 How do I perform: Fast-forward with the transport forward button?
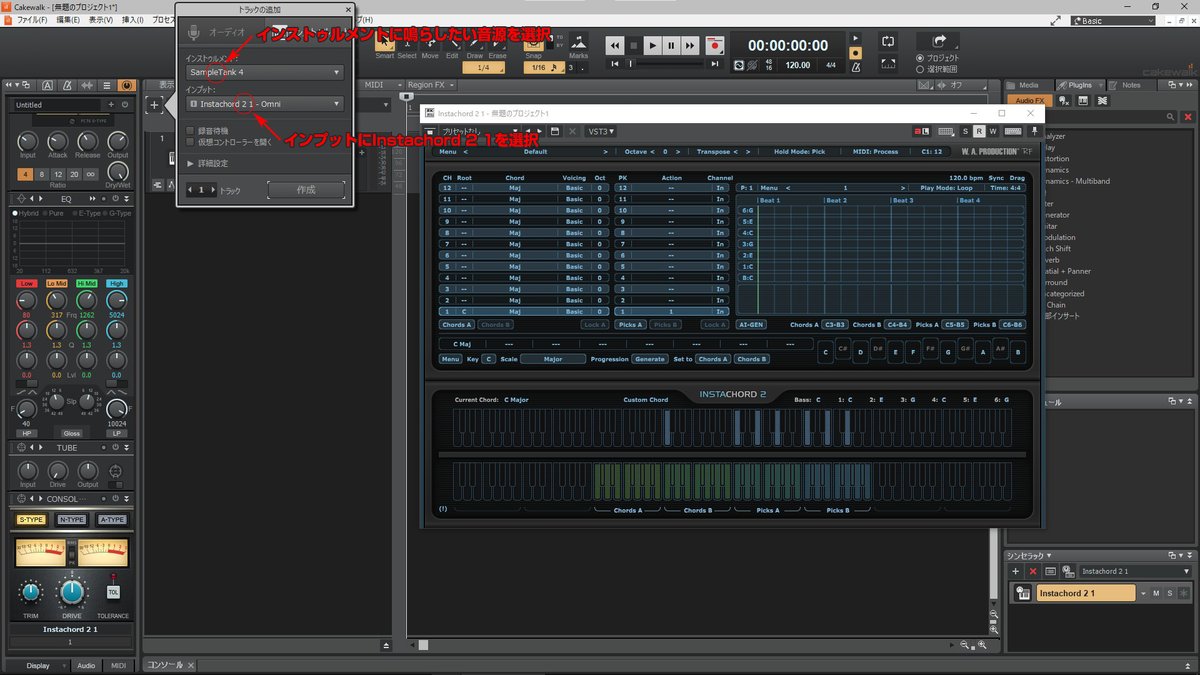(x=690, y=45)
